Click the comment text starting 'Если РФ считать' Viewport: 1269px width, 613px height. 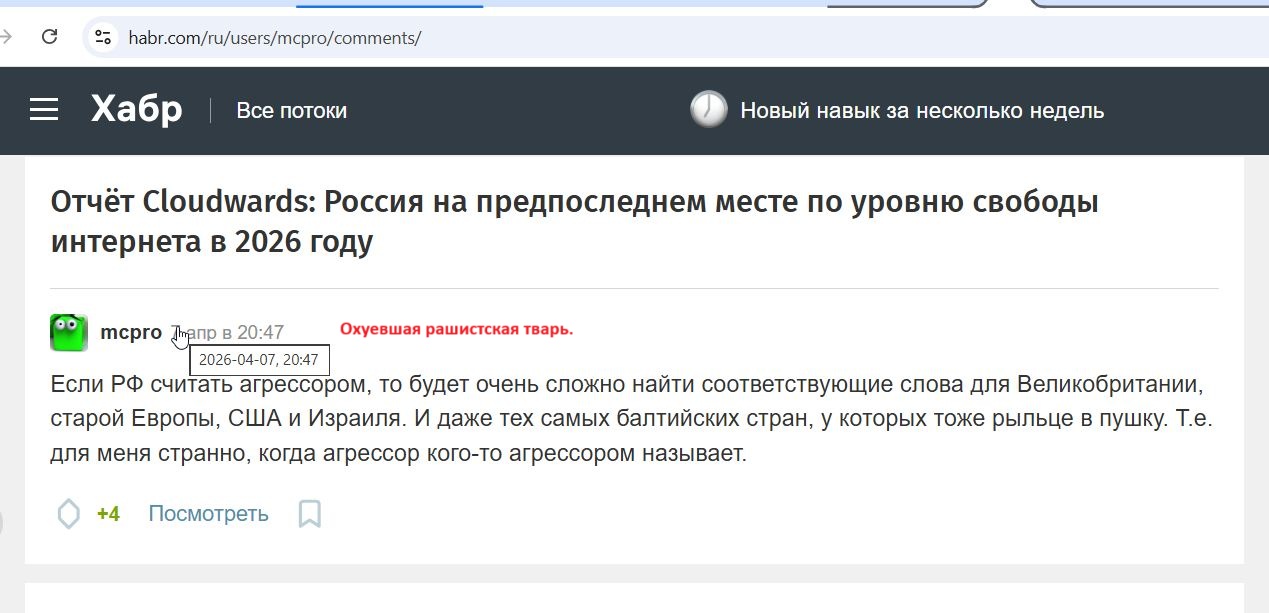pyautogui.click(x=631, y=419)
